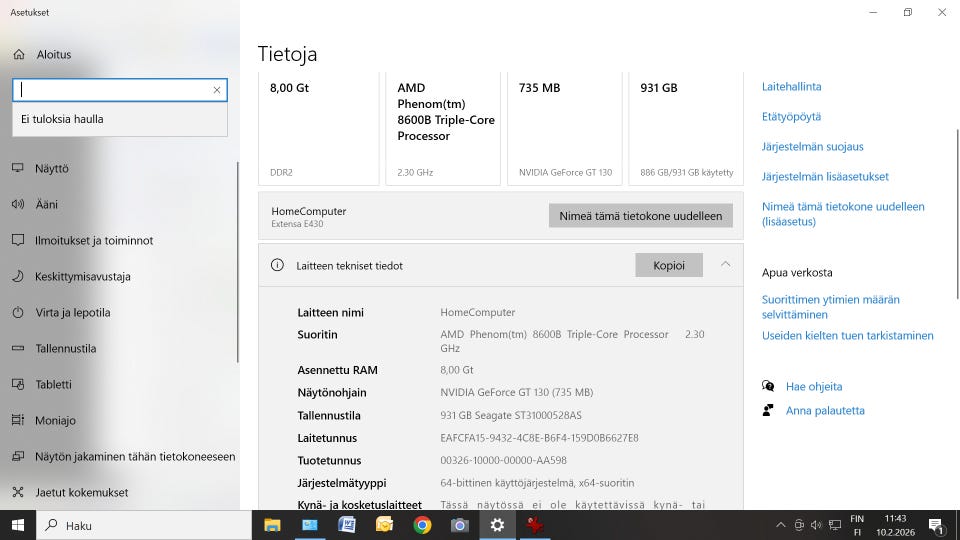Click the Ilmoitukset ja toiminnot icon
Image resolution: width=960 pixels, height=540 pixels.
18,241
